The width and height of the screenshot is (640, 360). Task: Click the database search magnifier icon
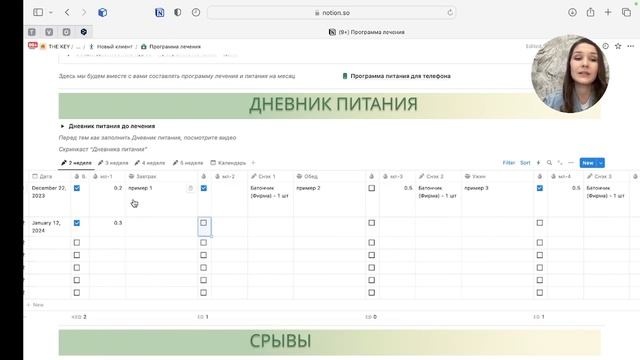(549, 163)
